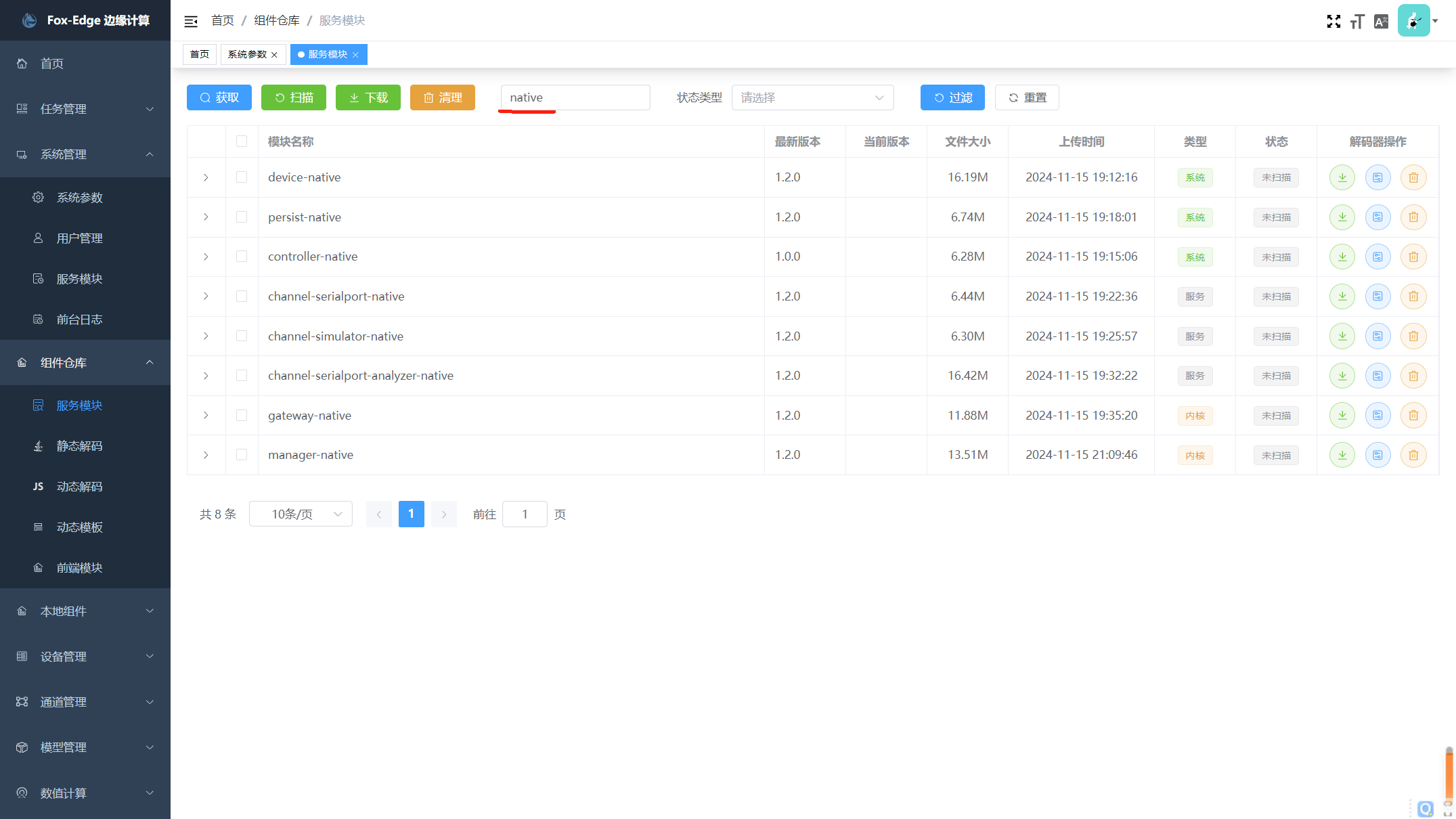Click delete icon for manager-native row
Image resolution: width=1456 pixels, height=819 pixels.
click(1413, 455)
